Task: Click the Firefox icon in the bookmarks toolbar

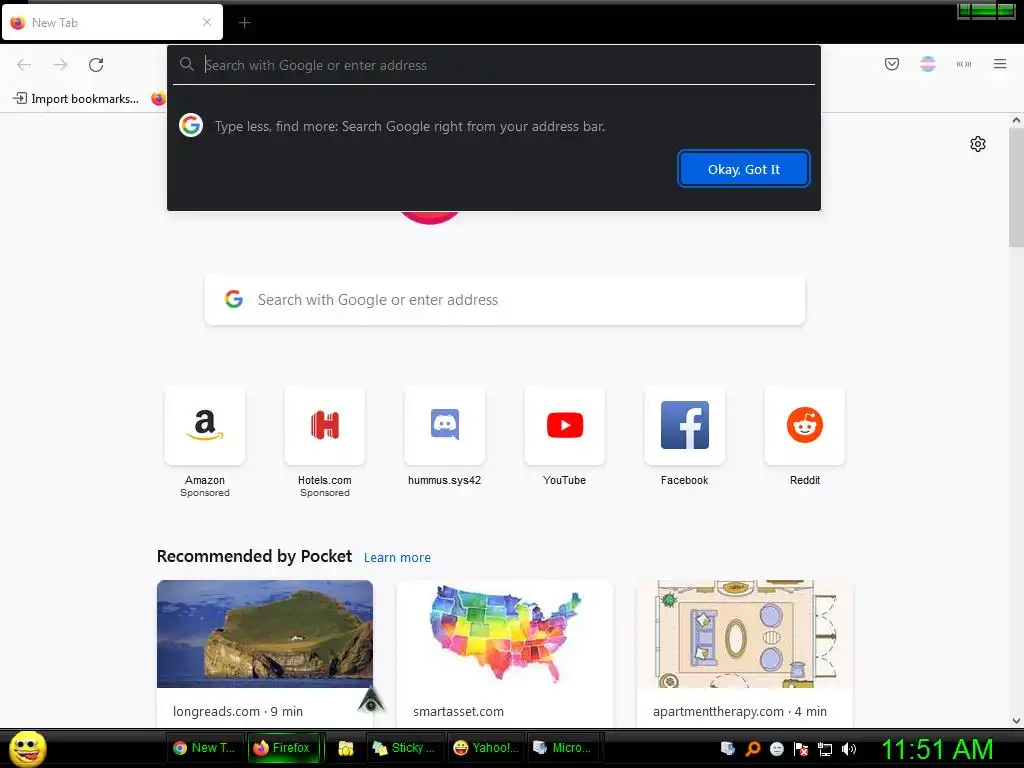Action: point(158,99)
